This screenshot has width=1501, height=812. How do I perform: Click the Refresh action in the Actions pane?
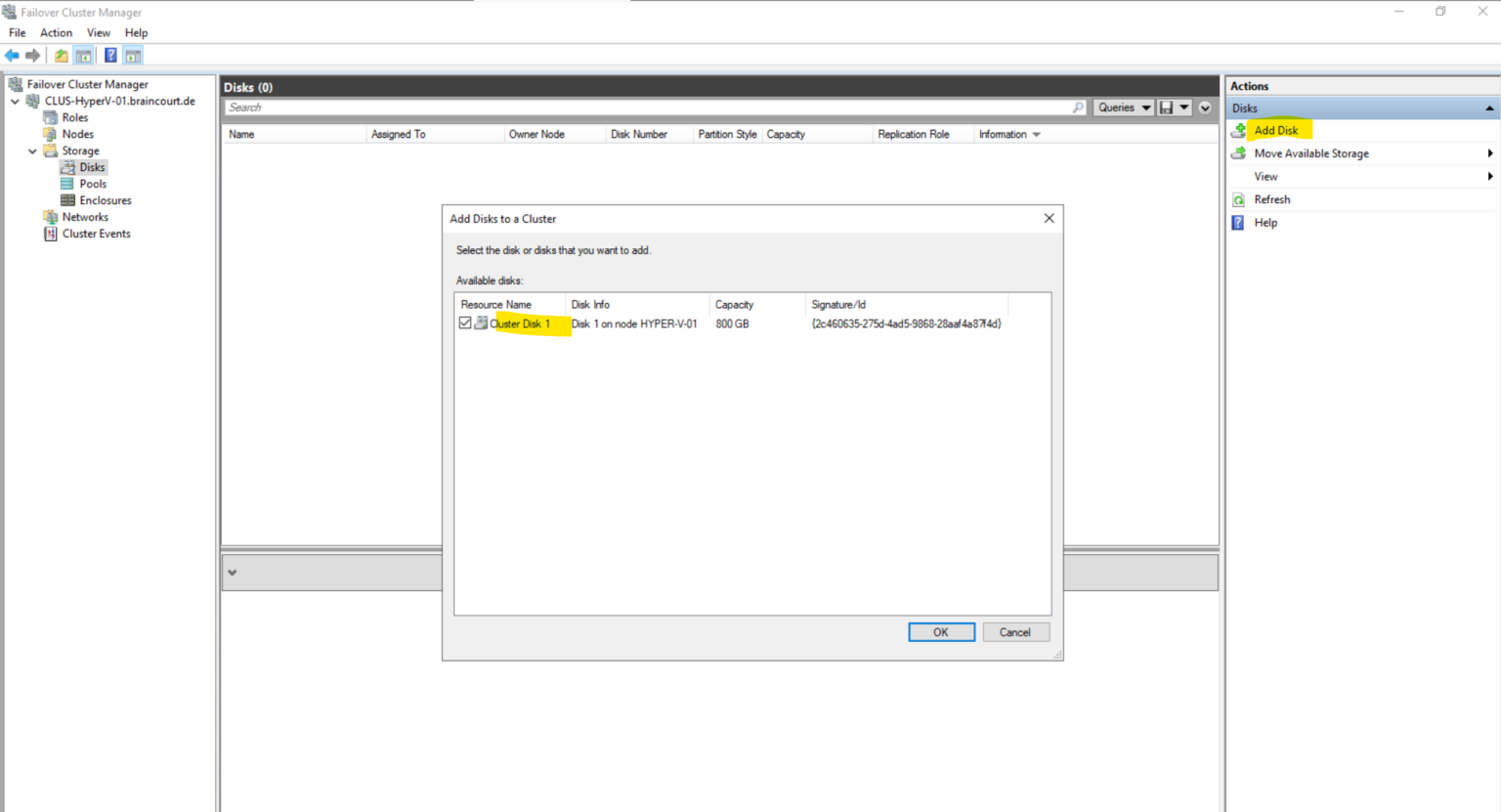(1273, 198)
